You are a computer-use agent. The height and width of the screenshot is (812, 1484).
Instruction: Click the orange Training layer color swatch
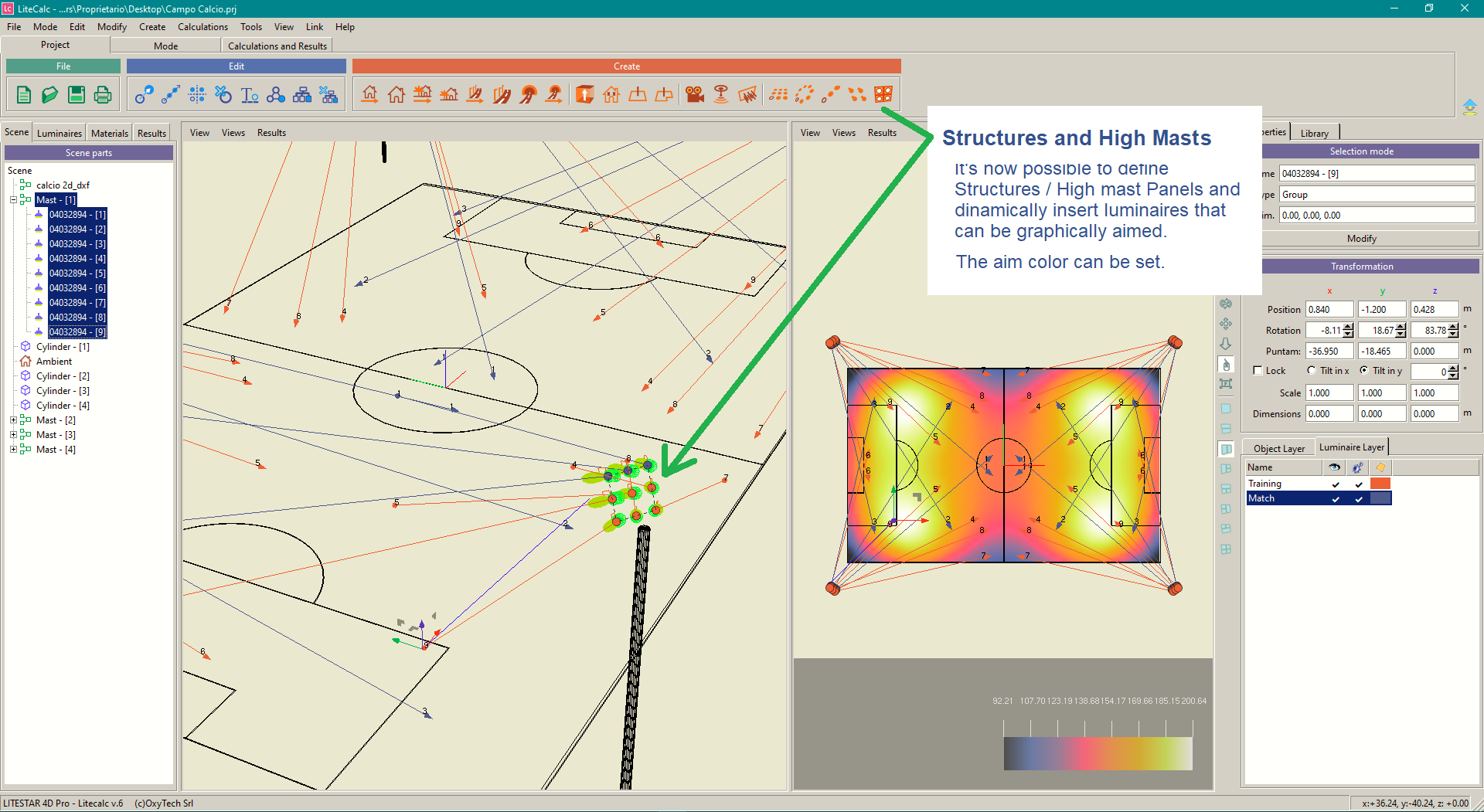point(1380,484)
